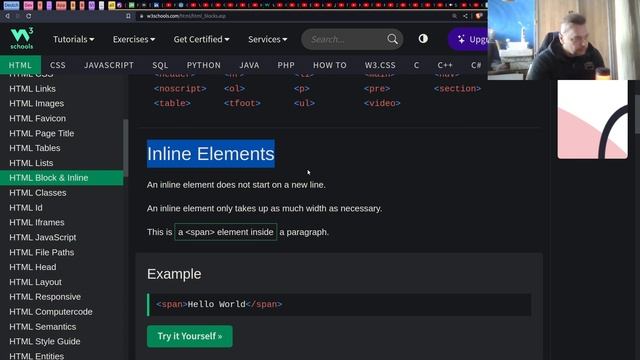Click the <ul> tag link

[x=304, y=103]
